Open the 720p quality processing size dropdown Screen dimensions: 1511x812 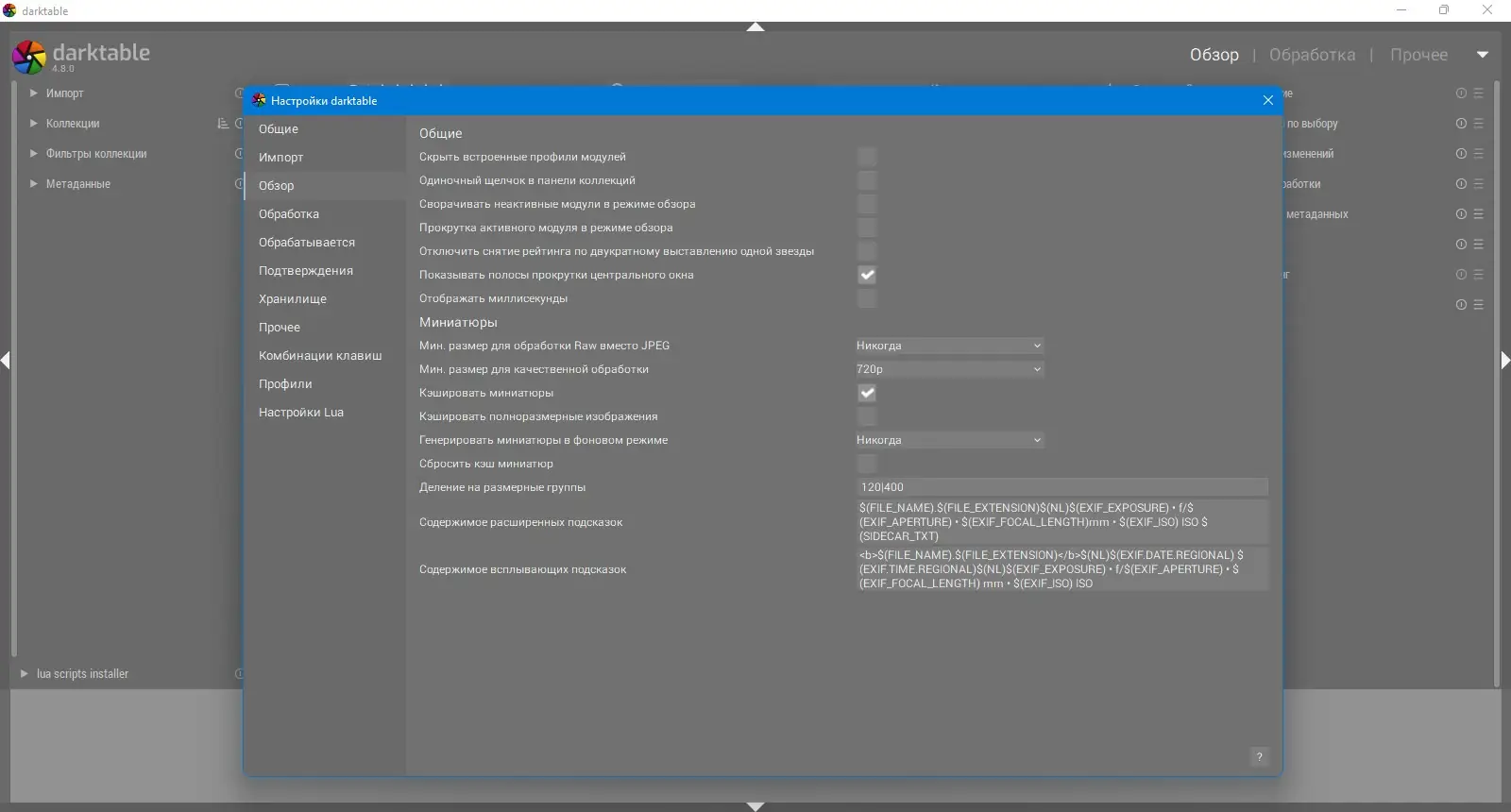(949, 369)
